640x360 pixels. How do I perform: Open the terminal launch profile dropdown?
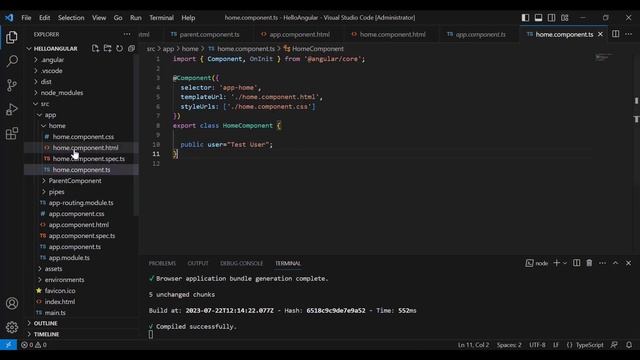click(x=565, y=263)
